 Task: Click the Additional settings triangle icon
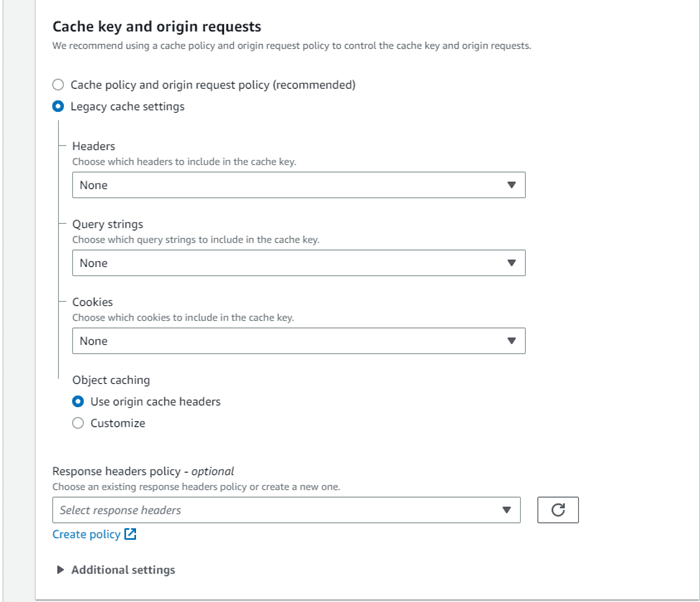tap(61, 570)
